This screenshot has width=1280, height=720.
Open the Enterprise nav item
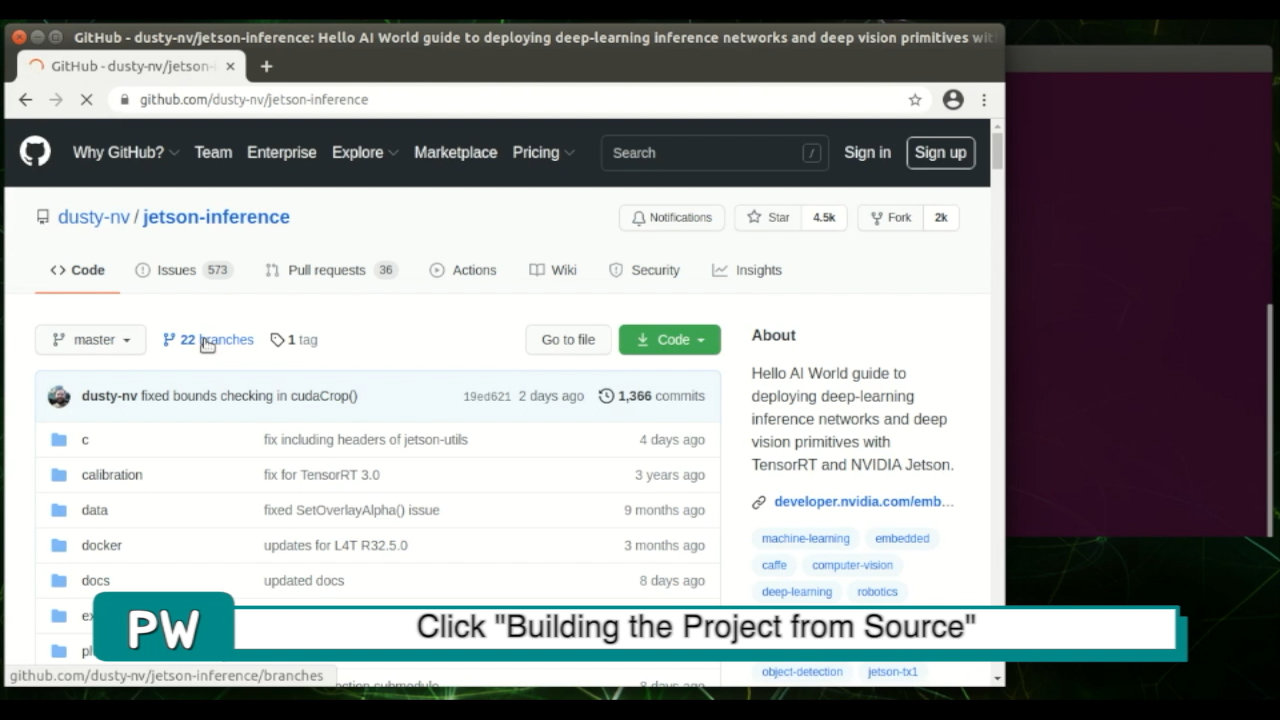pos(282,152)
